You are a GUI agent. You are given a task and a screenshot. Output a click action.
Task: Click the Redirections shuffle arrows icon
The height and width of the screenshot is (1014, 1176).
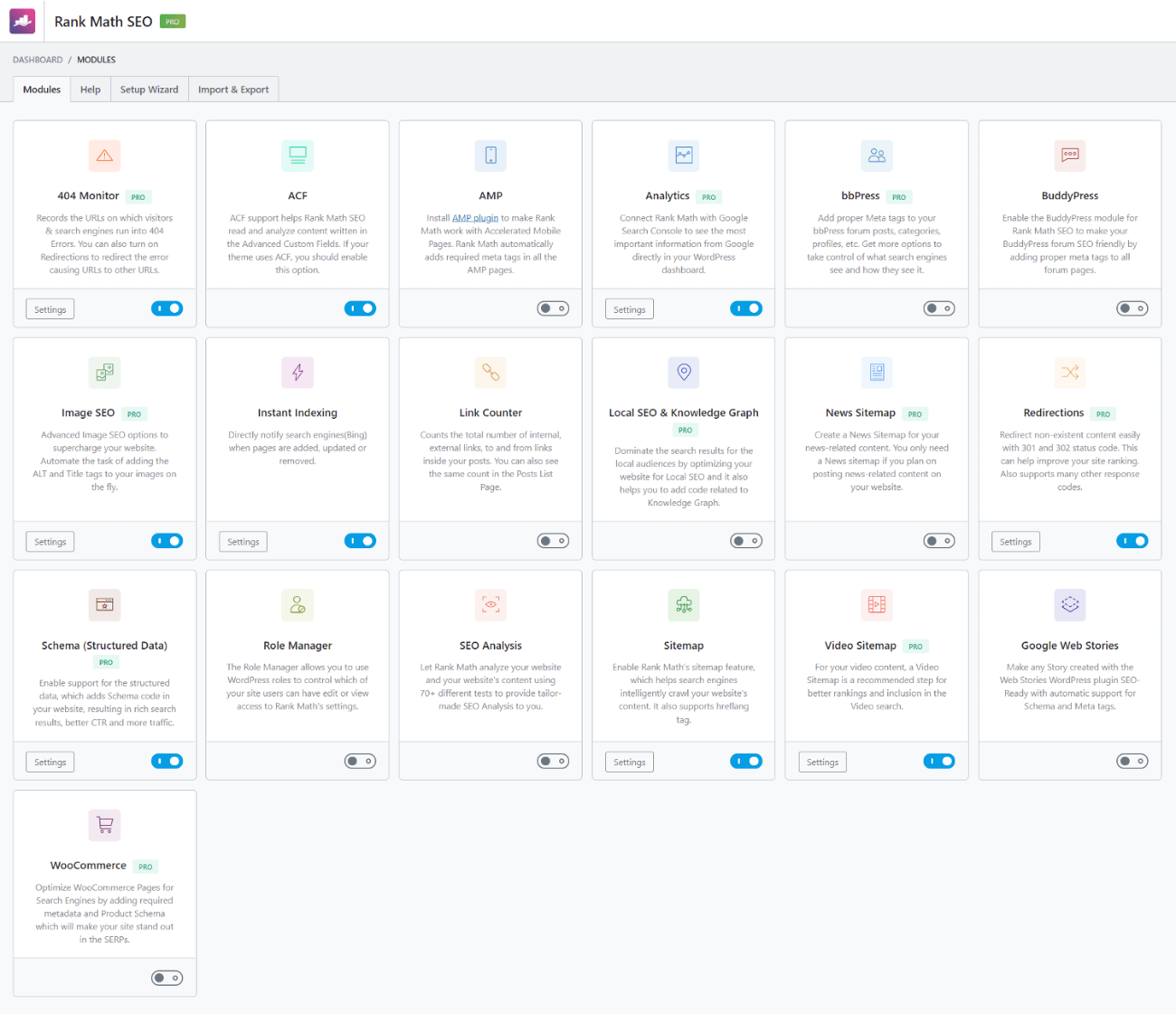(x=1070, y=373)
